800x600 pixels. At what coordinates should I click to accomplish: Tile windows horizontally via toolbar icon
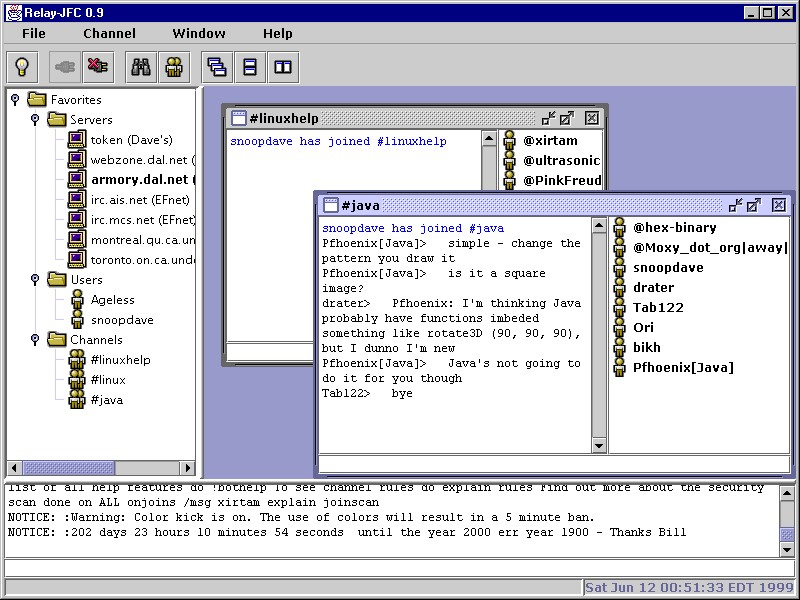(250, 67)
